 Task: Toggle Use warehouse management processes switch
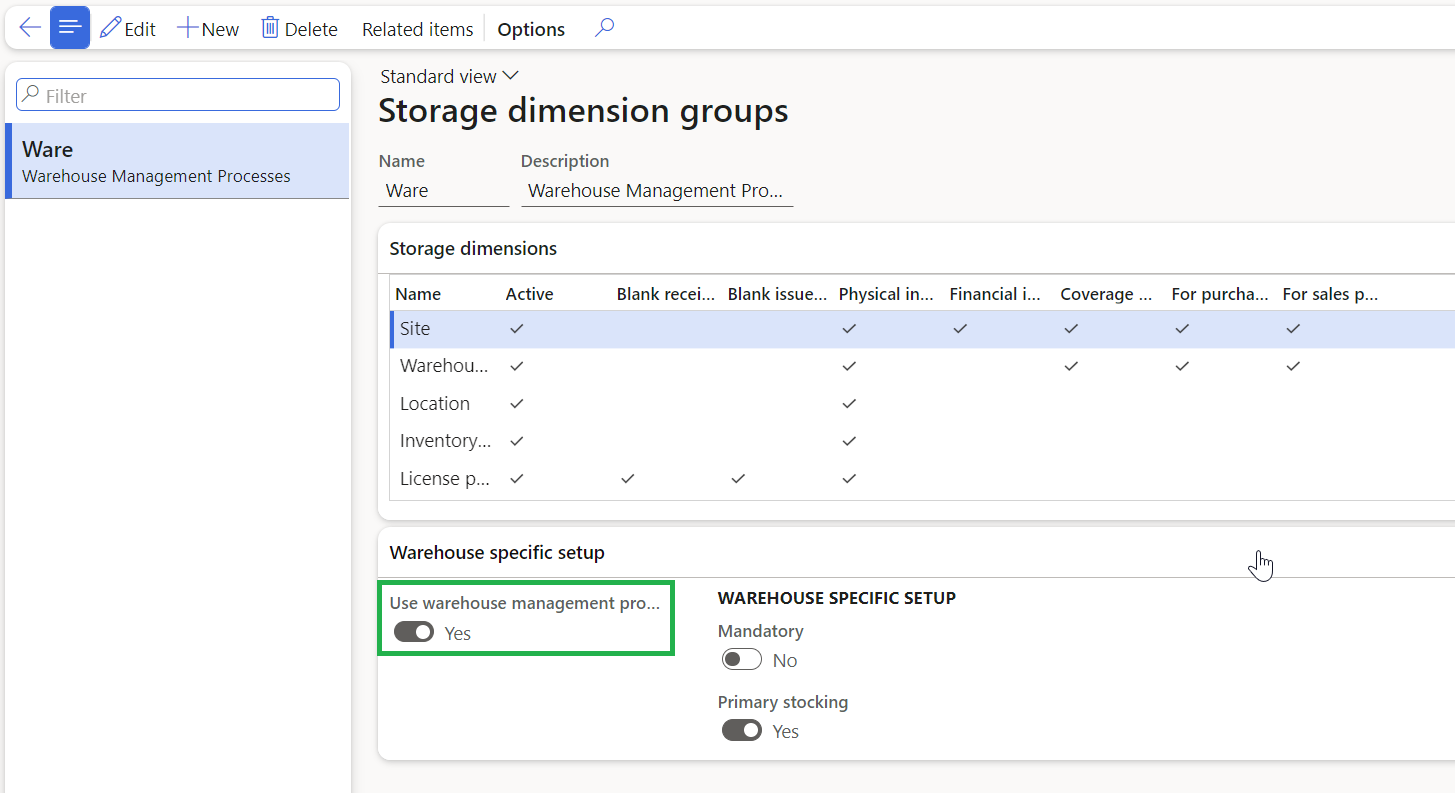[414, 632]
